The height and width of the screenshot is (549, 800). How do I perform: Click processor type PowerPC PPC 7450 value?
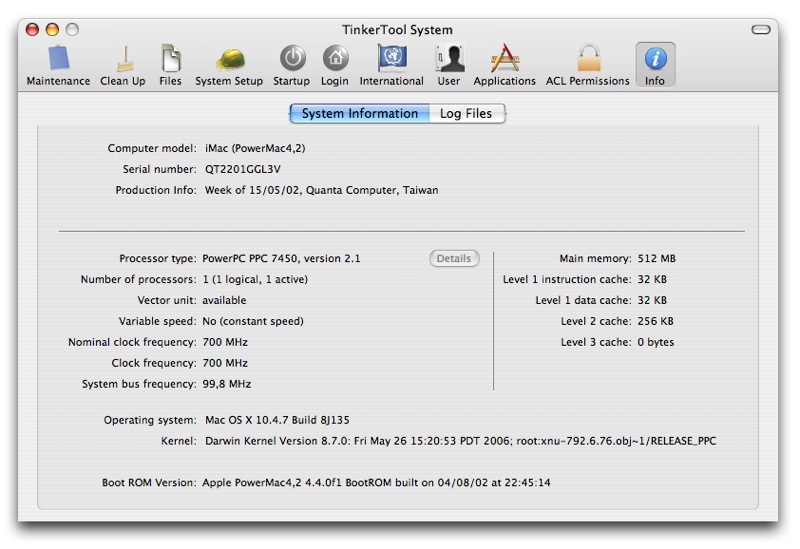coord(281,259)
